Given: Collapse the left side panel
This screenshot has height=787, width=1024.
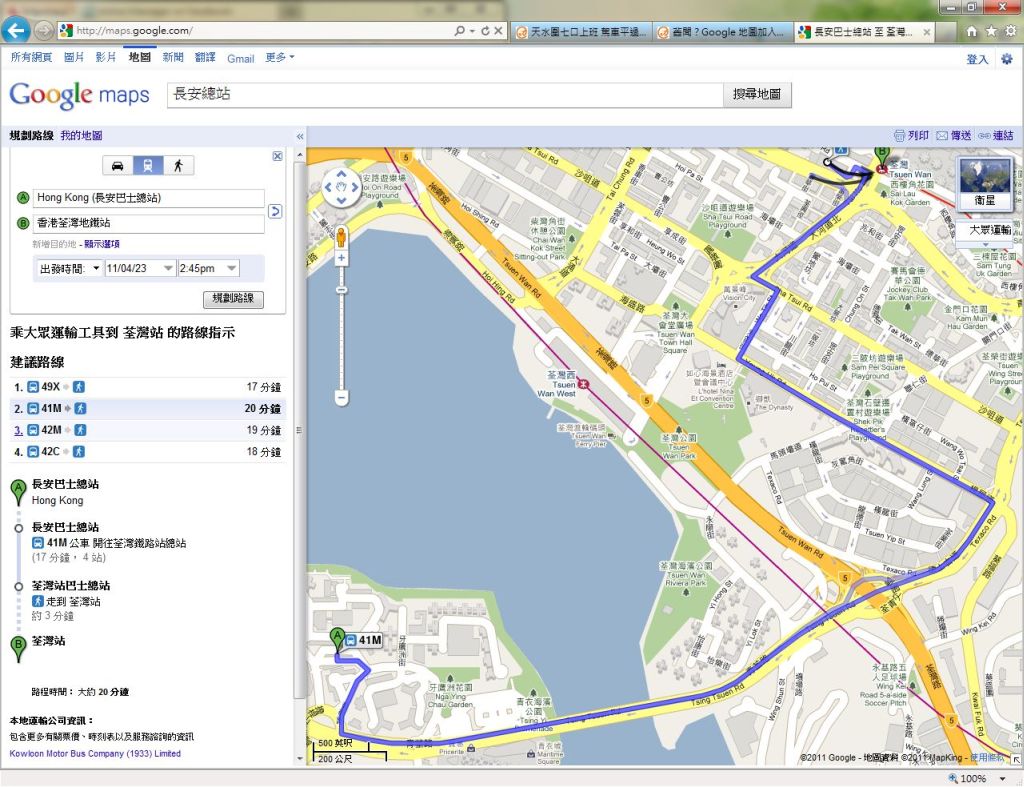Looking at the screenshot, I should click(x=300, y=137).
